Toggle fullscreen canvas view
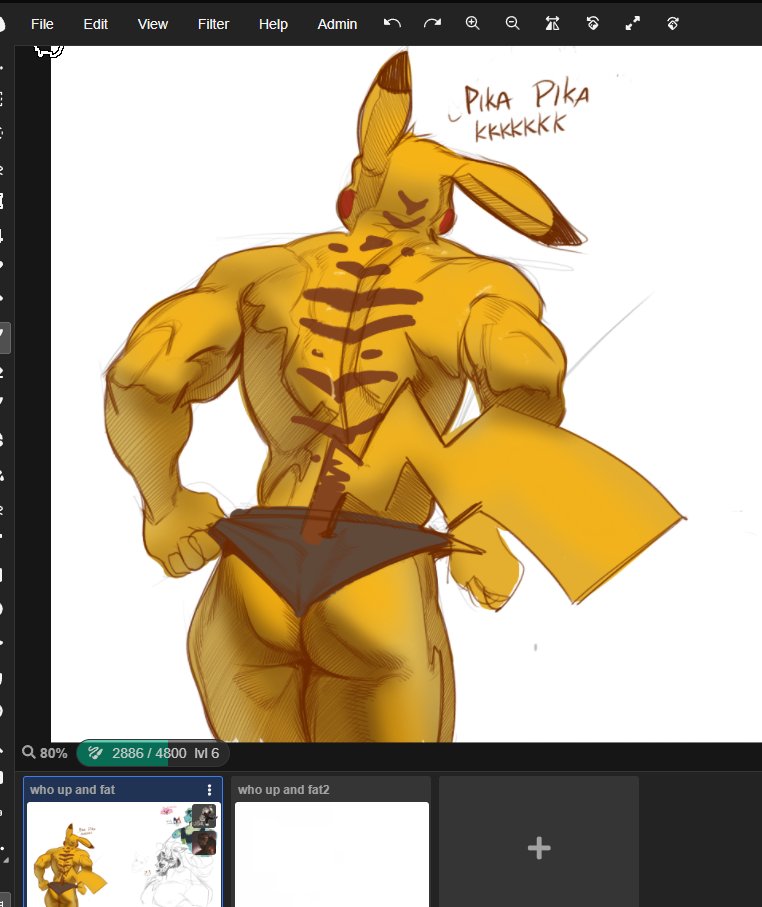762x907 pixels. (x=632, y=23)
